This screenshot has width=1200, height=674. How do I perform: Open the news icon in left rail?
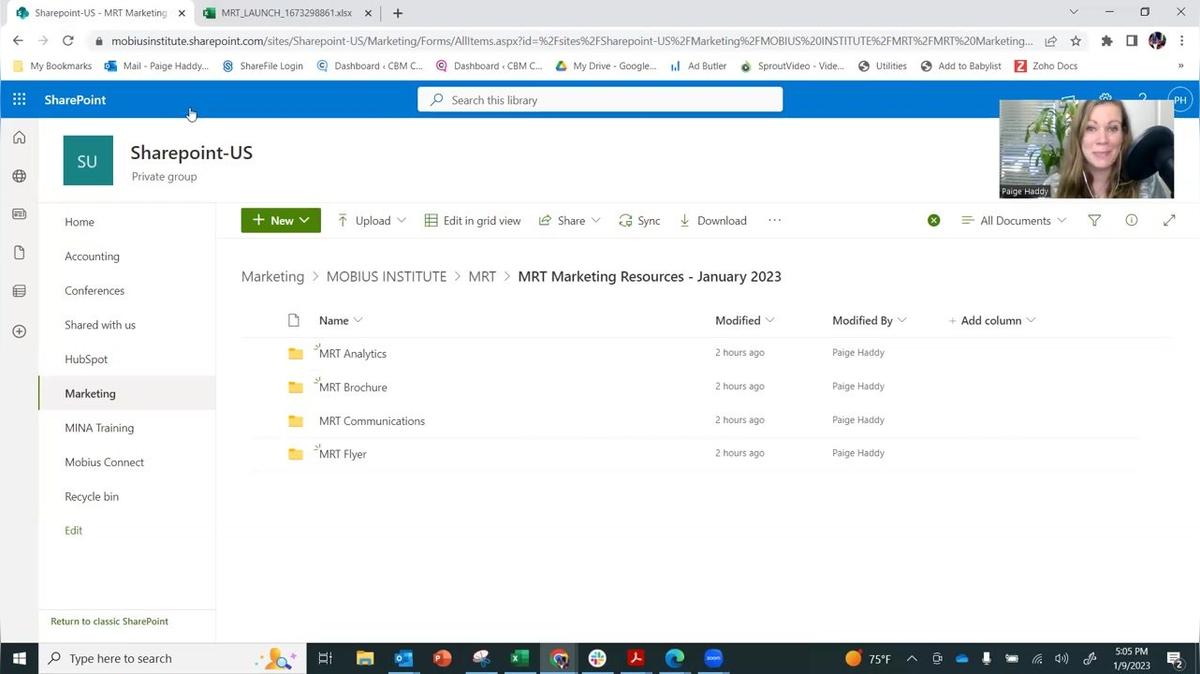click(19, 214)
